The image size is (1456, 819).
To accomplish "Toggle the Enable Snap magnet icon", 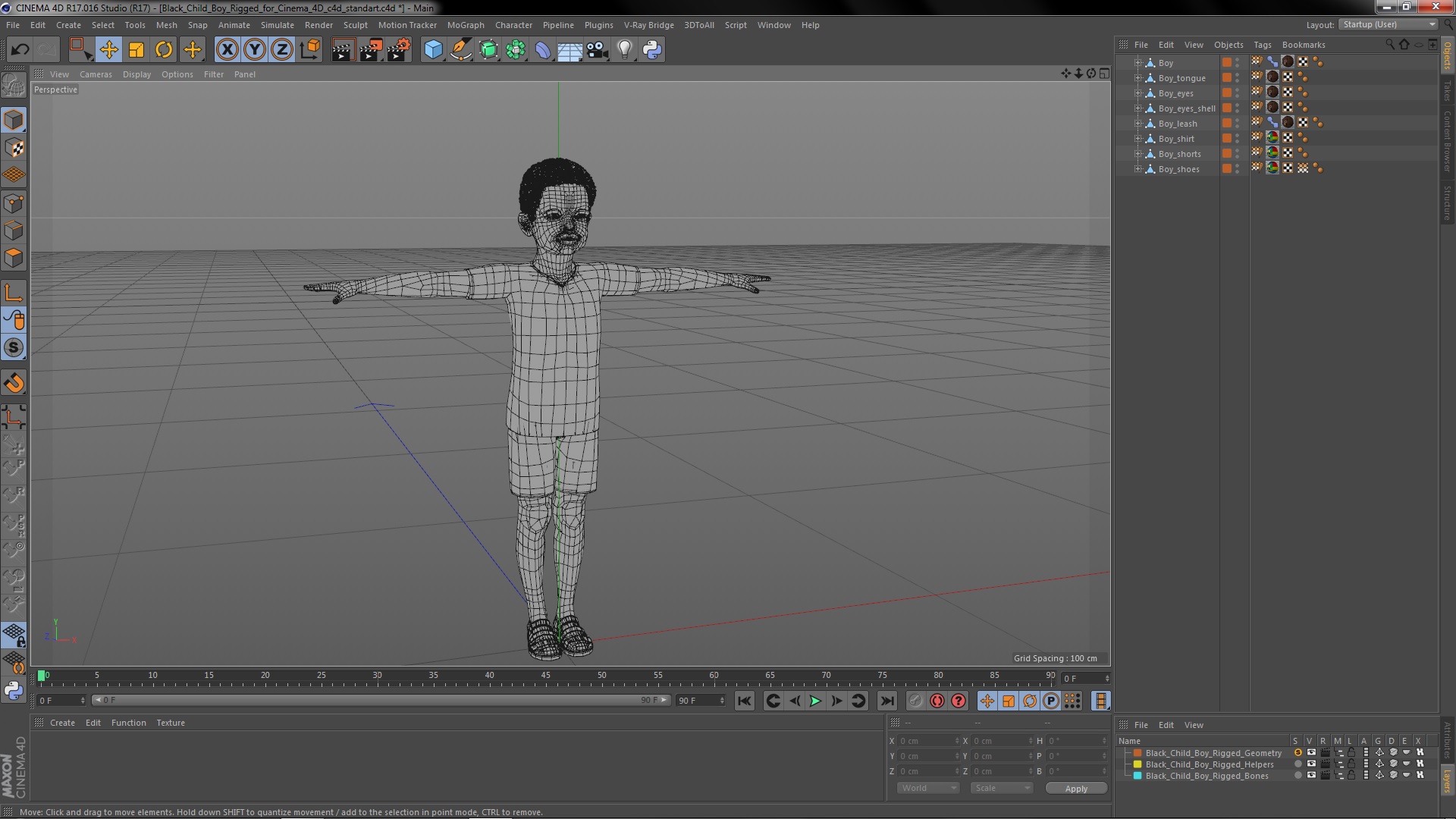I will [x=14, y=383].
